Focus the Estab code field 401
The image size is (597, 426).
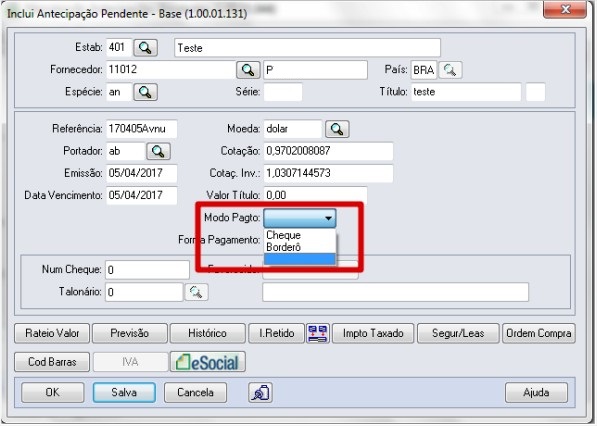[119, 48]
